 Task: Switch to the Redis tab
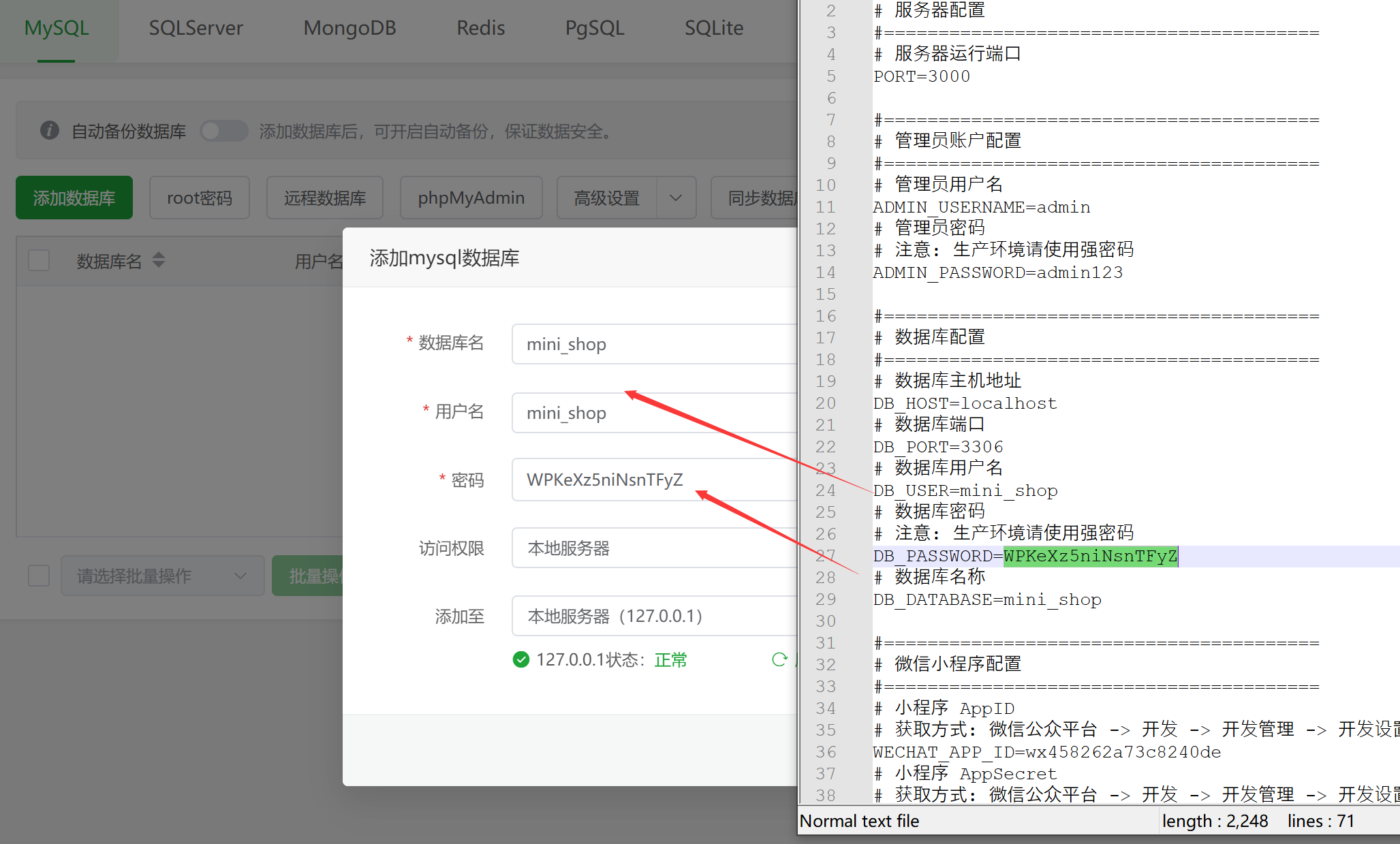480,28
